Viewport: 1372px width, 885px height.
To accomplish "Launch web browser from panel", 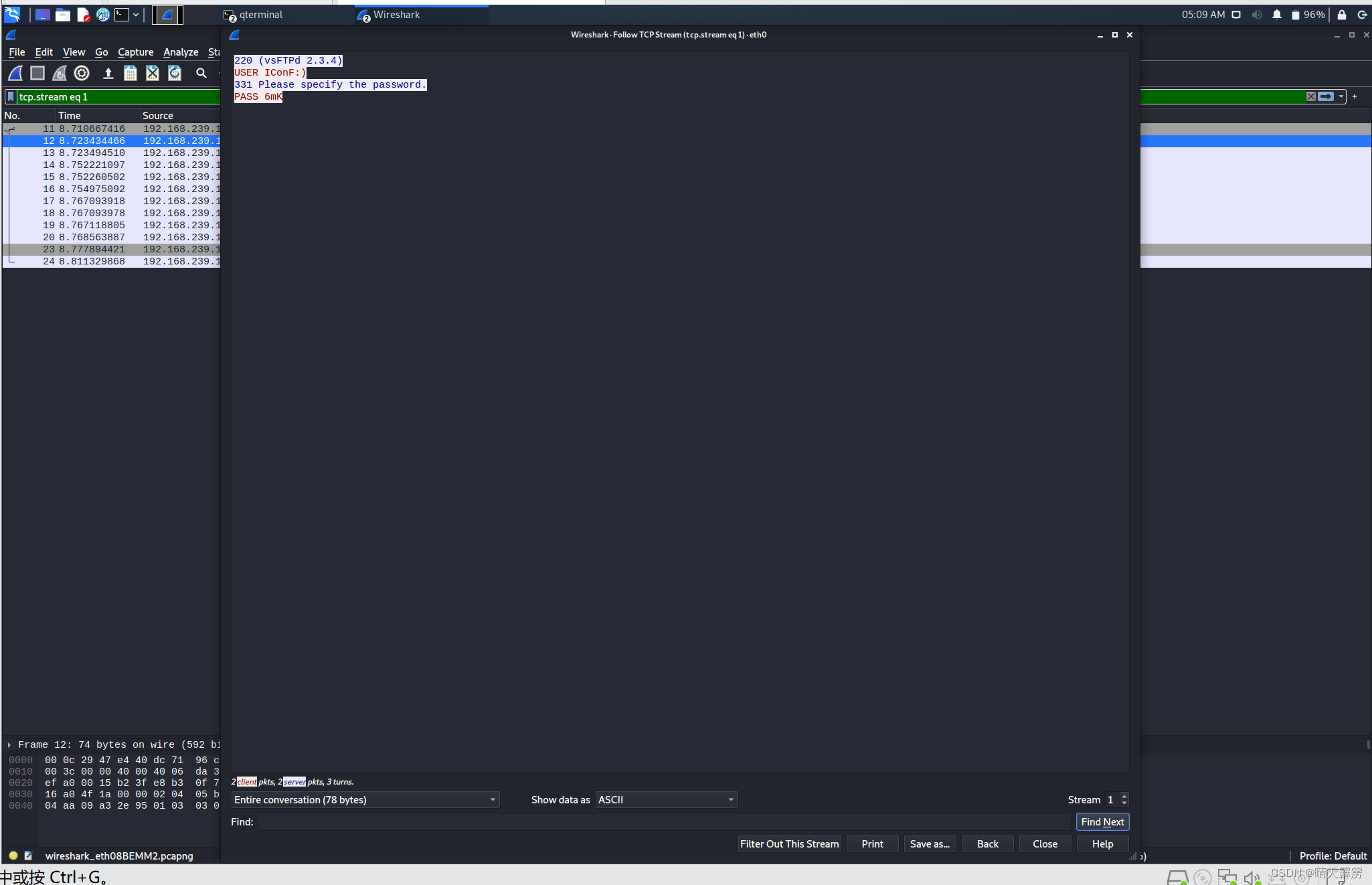I will [x=103, y=14].
